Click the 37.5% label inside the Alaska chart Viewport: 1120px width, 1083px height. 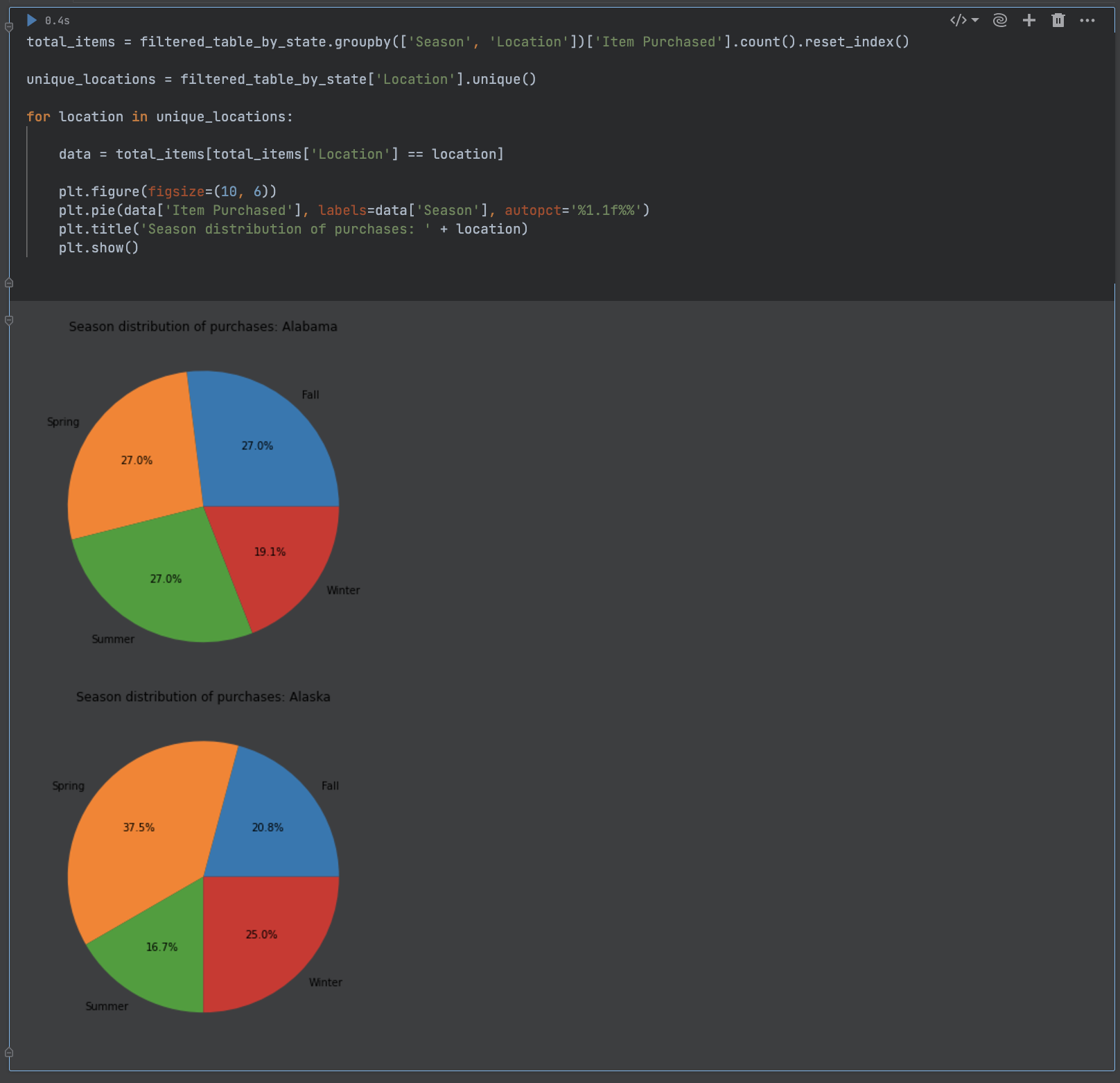click(139, 826)
